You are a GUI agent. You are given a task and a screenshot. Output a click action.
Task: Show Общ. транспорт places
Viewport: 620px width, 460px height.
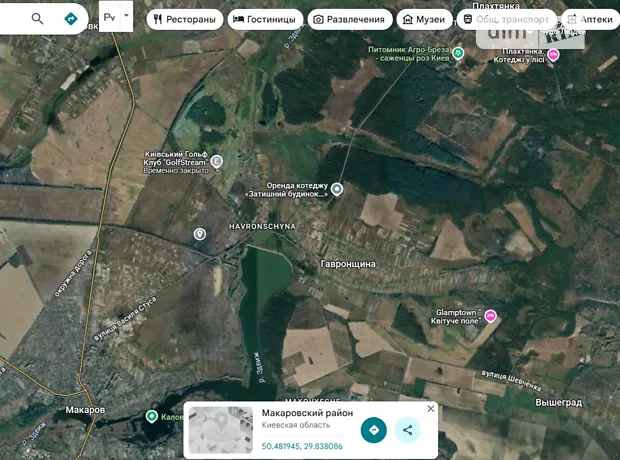tap(505, 19)
